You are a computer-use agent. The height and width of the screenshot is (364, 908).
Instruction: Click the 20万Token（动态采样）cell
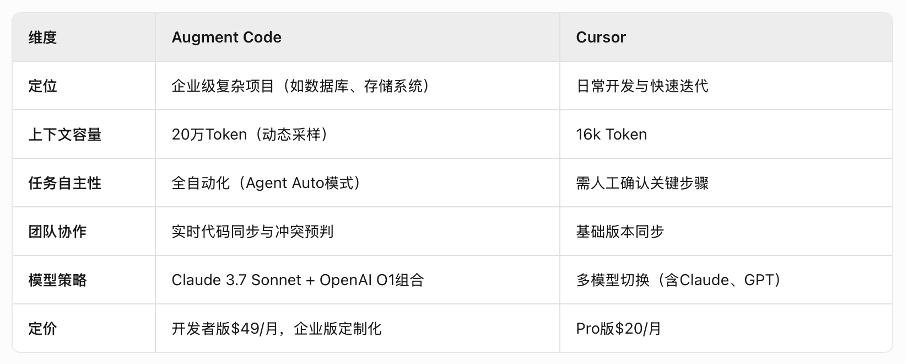[252, 135]
